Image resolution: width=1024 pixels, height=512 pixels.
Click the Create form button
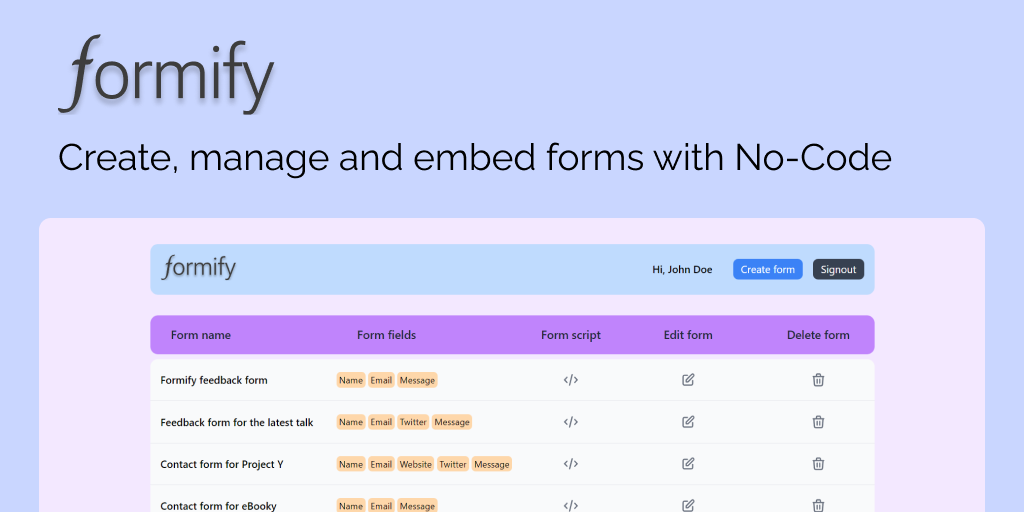[x=767, y=270]
